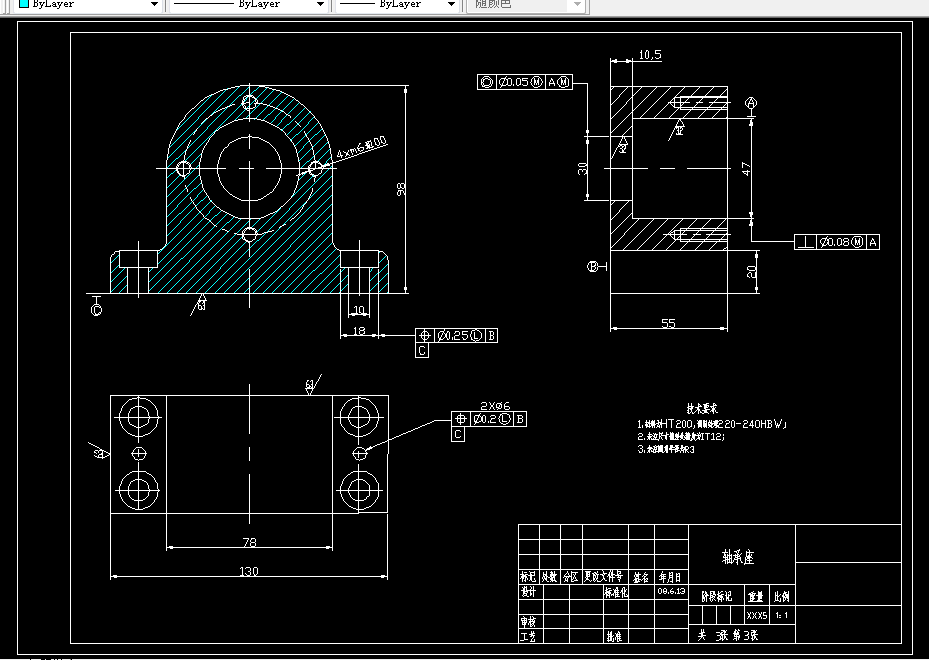Select the 标记 title block cell
The image size is (929, 660).
click(528, 576)
